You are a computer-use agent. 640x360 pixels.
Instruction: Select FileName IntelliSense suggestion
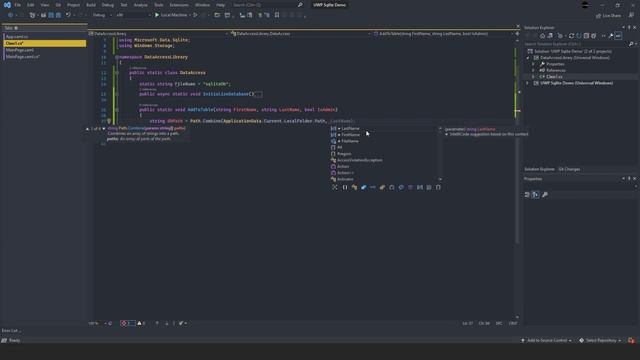(x=384, y=141)
